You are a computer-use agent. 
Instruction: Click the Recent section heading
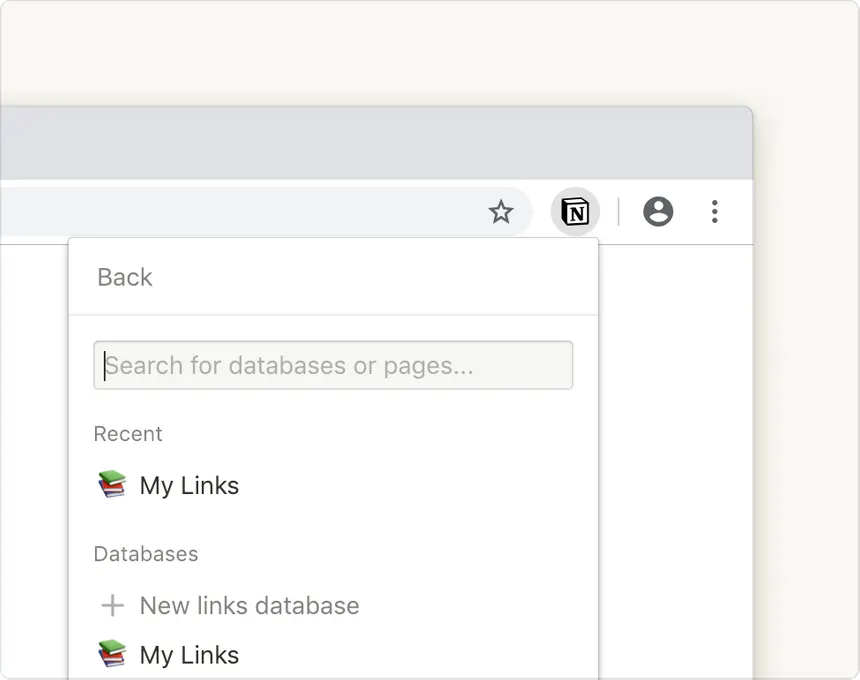(x=128, y=434)
